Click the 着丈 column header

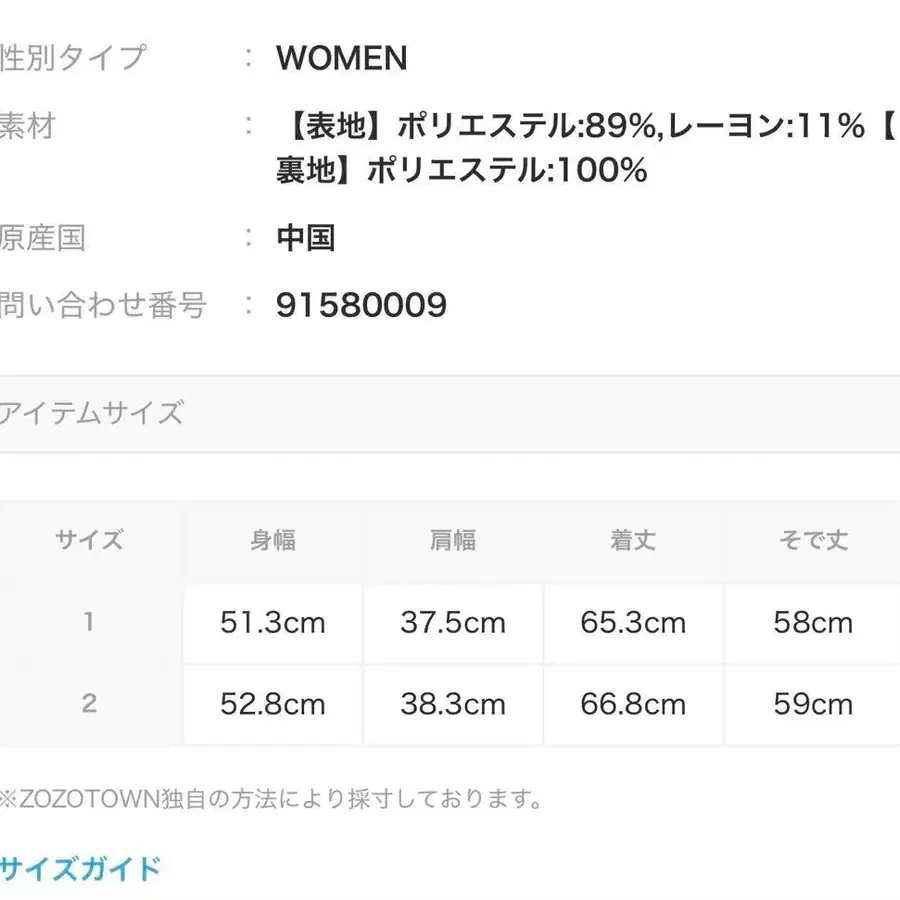click(x=632, y=539)
